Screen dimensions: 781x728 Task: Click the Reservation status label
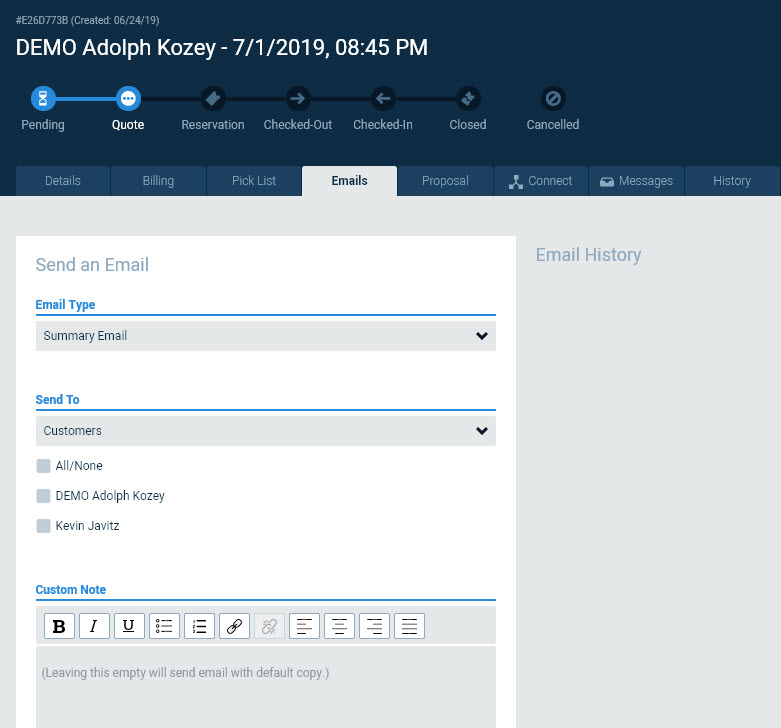[213, 124]
